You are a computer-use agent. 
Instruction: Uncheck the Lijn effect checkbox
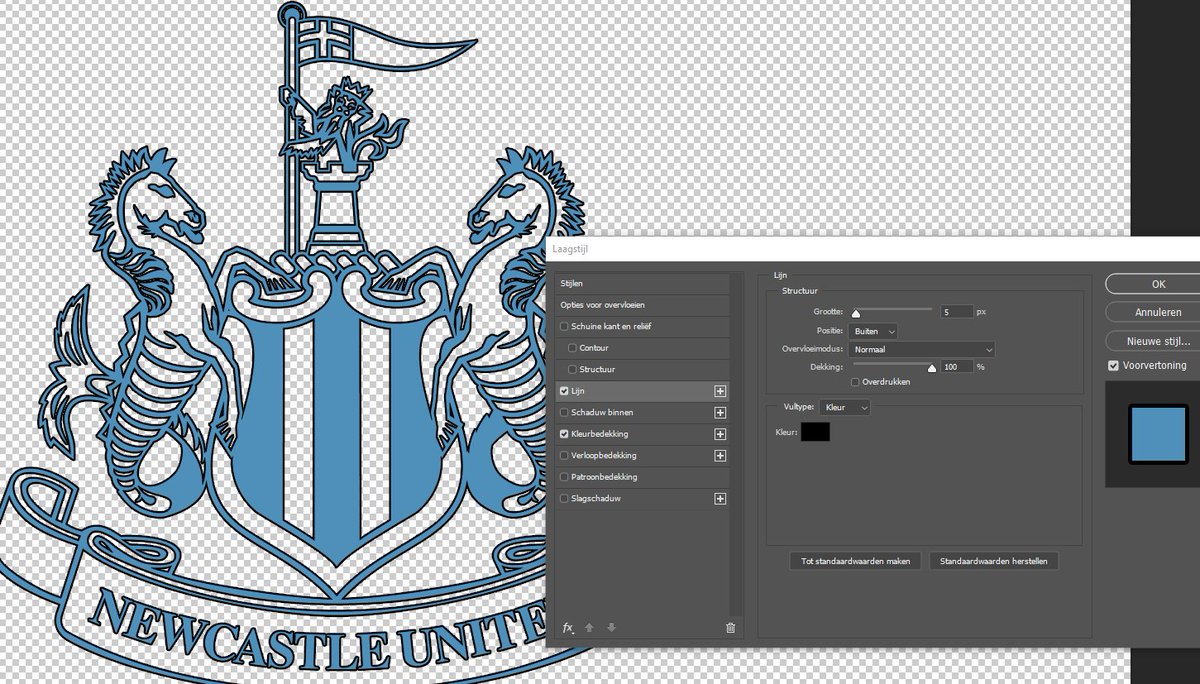point(565,391)
